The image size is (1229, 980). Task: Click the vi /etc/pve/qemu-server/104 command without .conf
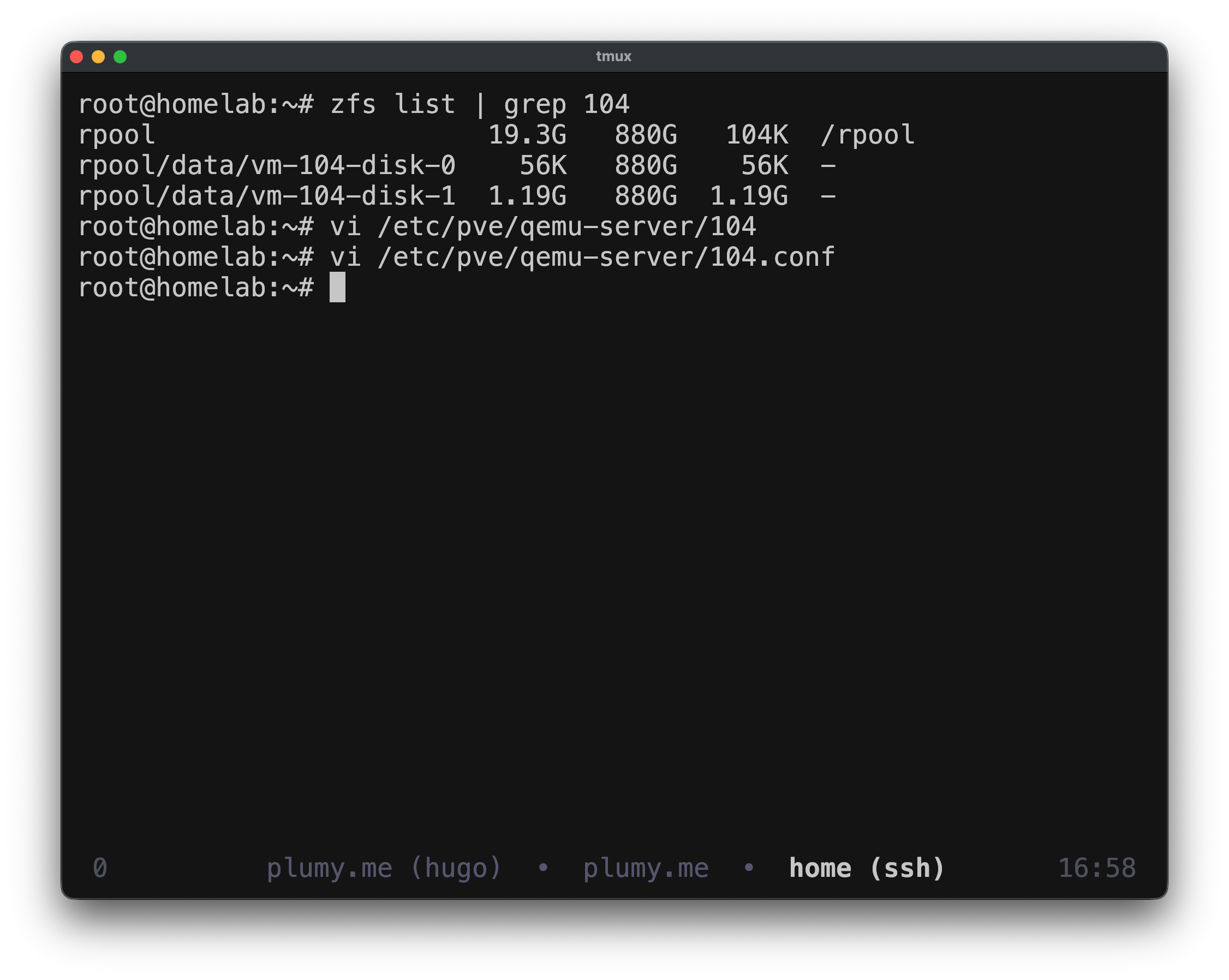(542, 227)
